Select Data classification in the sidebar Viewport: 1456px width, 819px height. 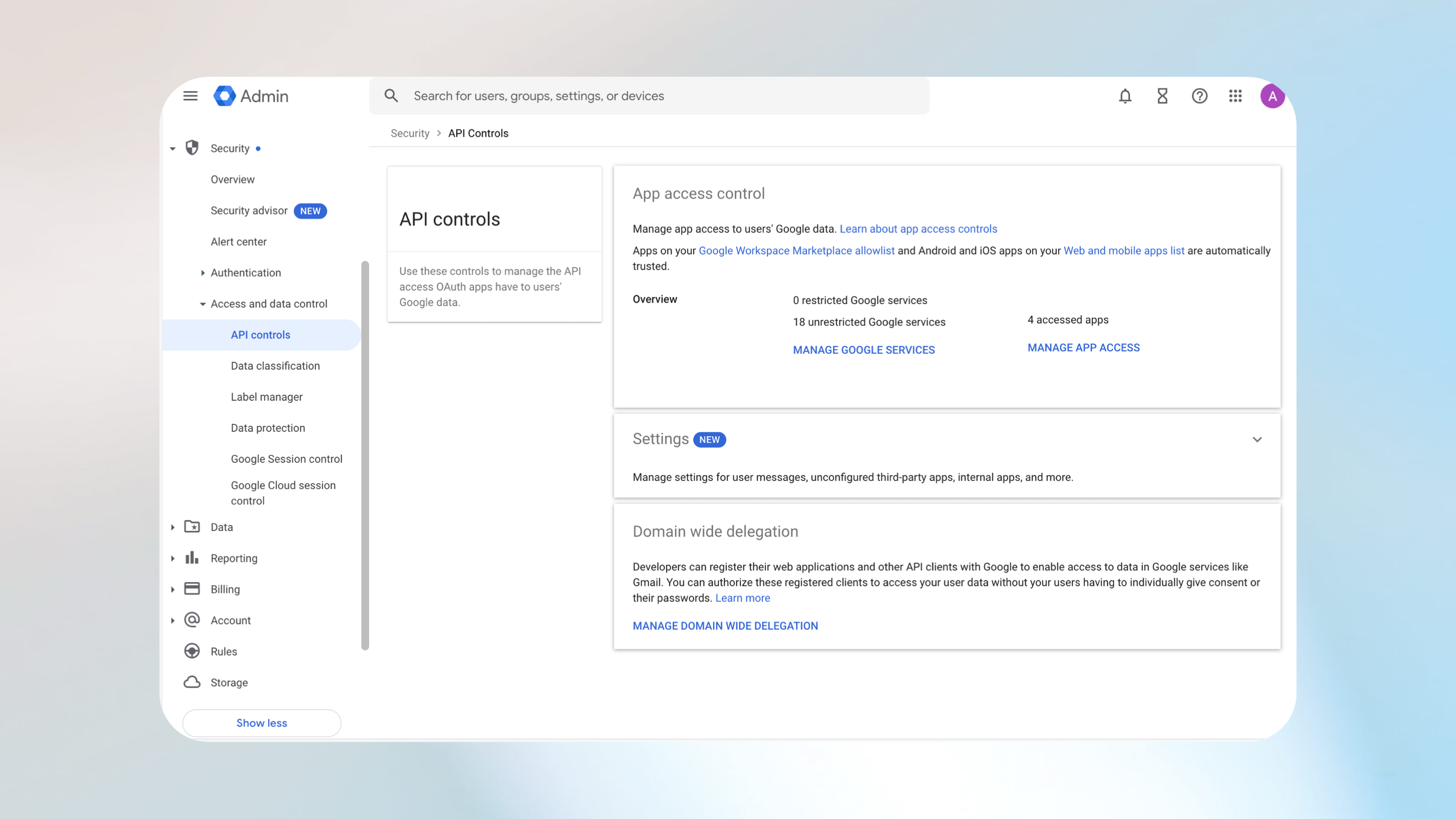[x=275, y=365]
